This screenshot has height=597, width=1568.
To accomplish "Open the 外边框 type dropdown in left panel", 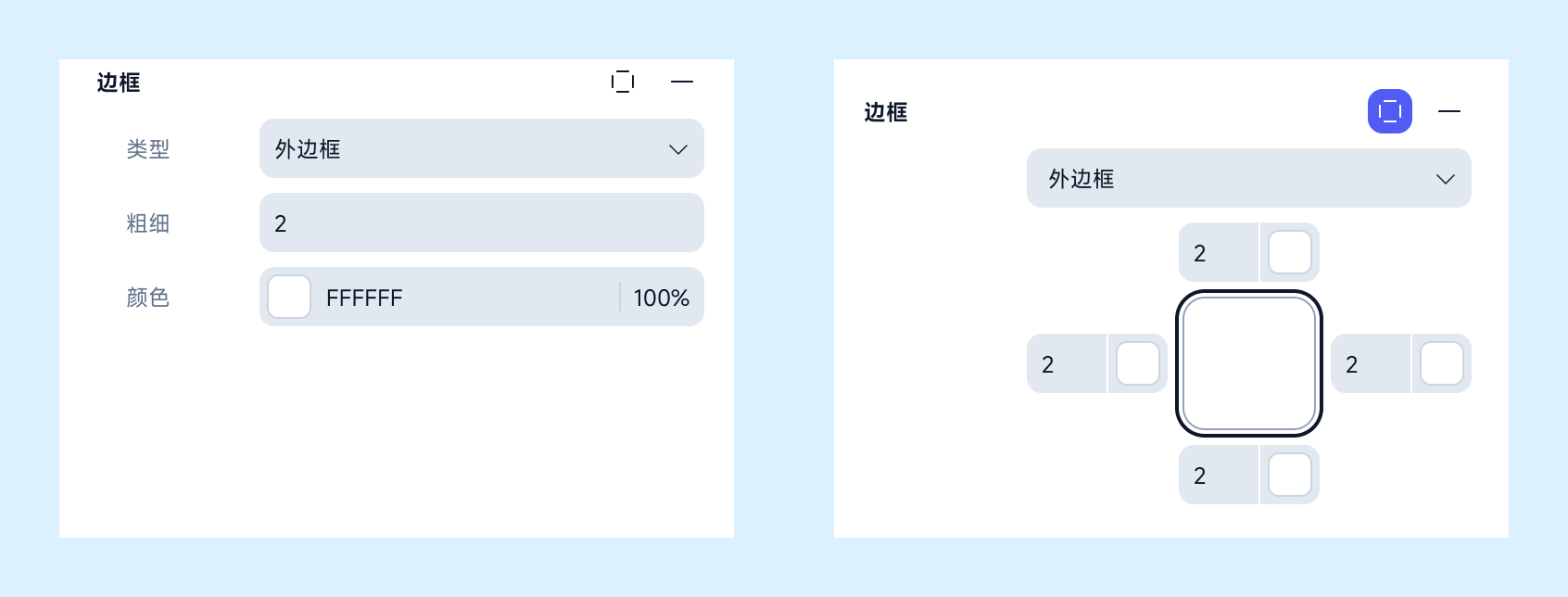I will 482,148.
